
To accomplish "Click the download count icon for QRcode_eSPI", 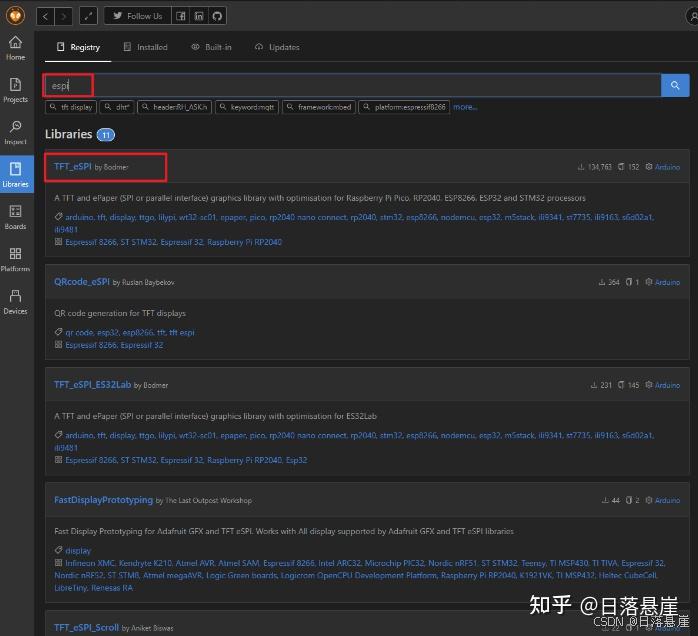I will (602, 283).
